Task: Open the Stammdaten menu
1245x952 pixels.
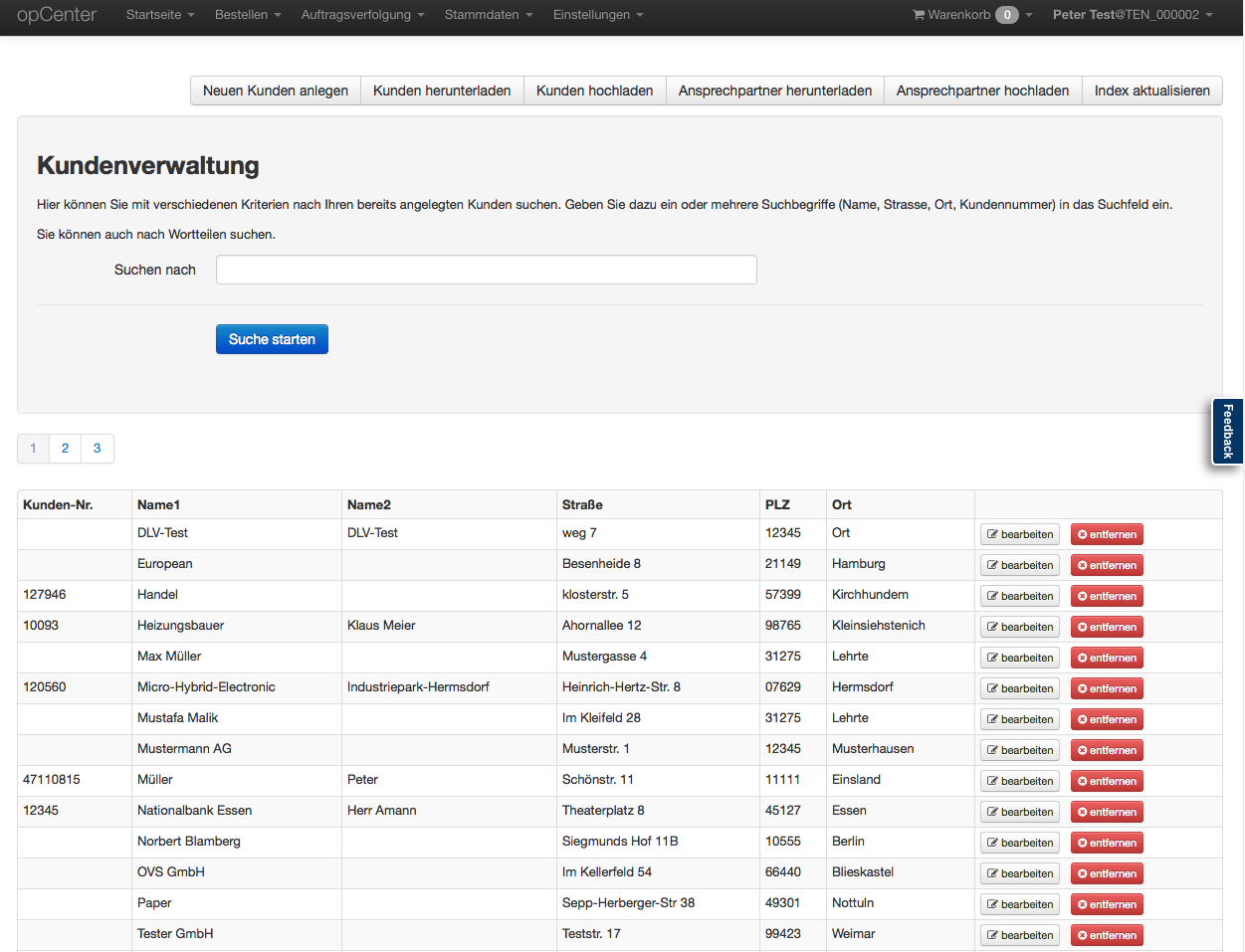Action: tap(488, 15)
